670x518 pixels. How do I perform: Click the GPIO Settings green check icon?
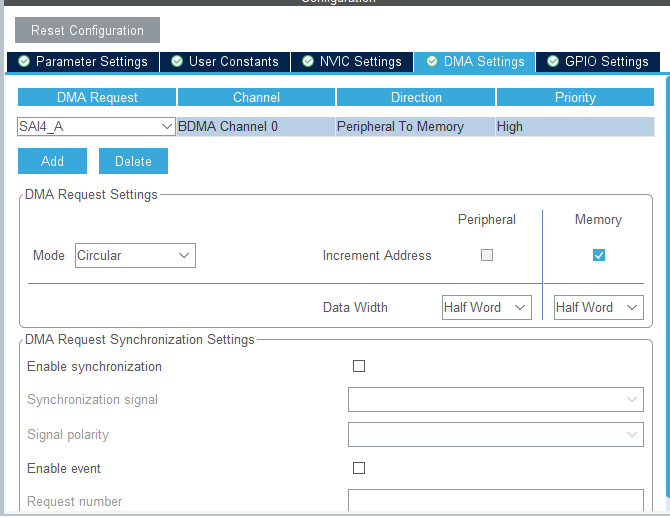coord(553,62)
